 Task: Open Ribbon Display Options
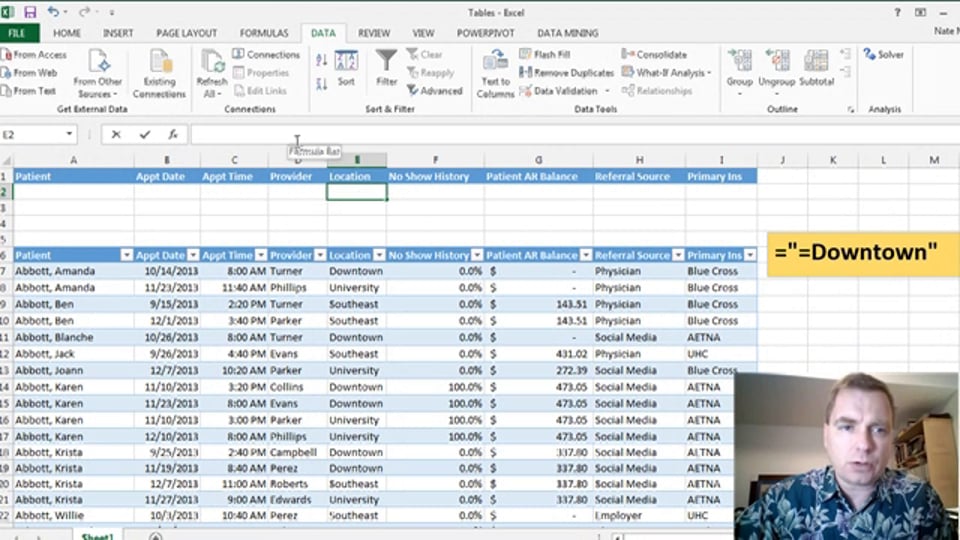[x=920, y=12]
